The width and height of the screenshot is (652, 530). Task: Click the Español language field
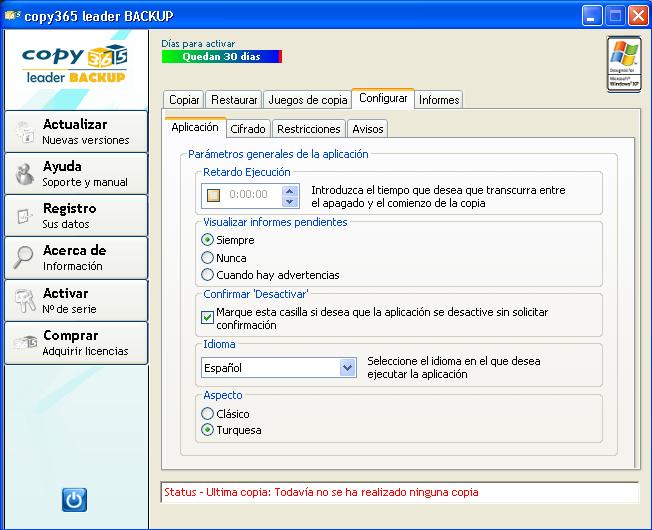point(279,368)
